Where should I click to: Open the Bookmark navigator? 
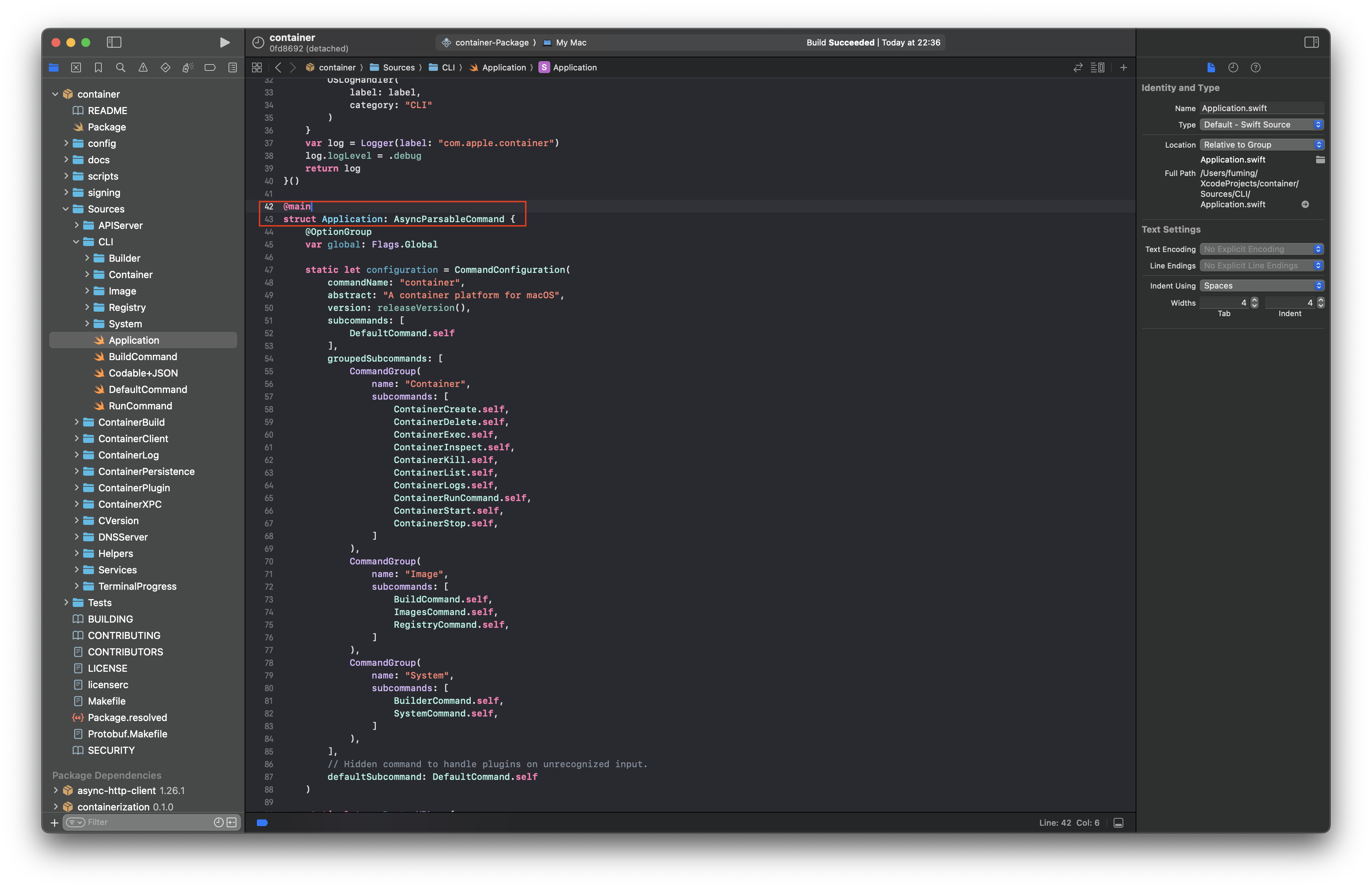coord(98,67)
